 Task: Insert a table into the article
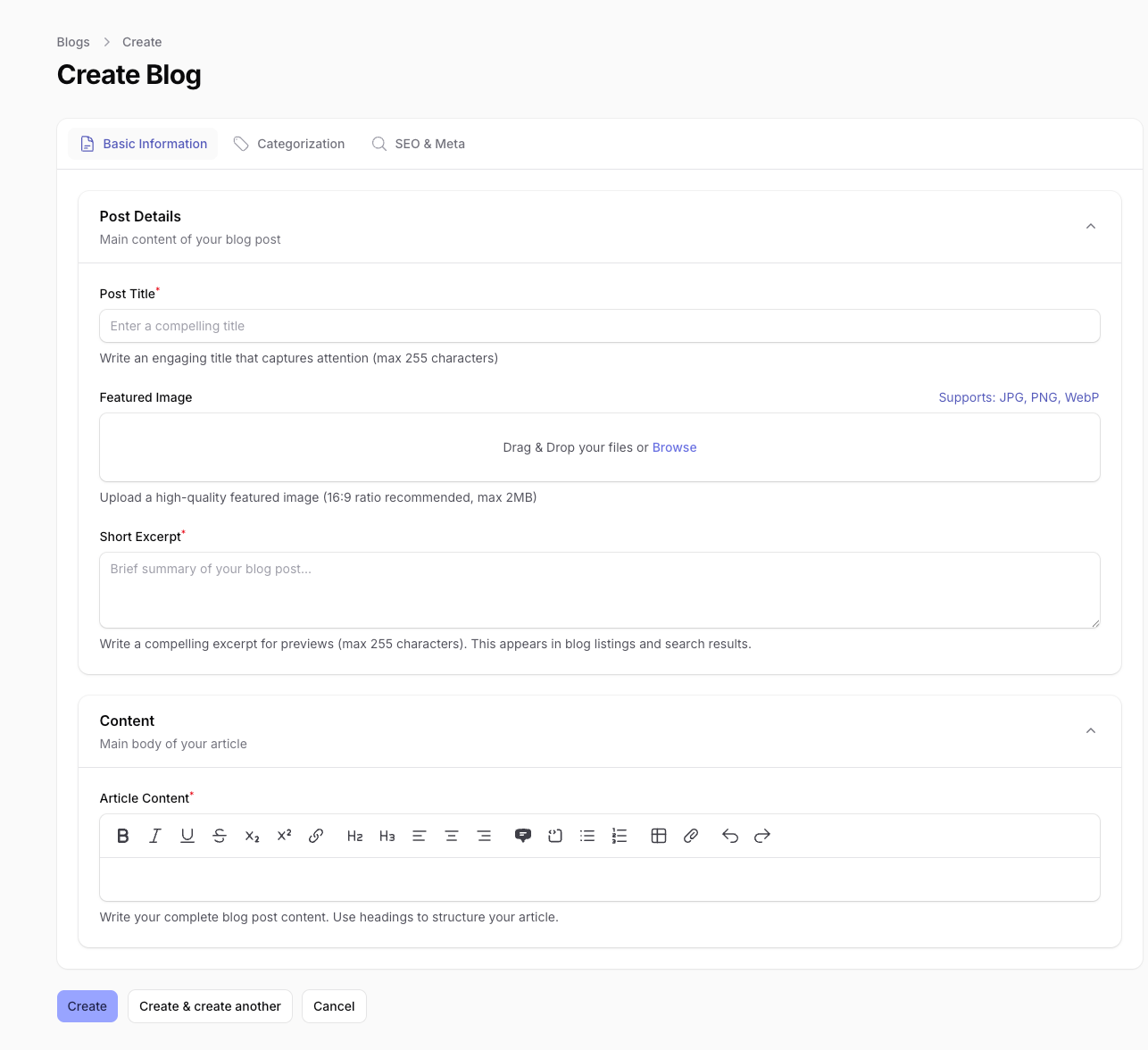point(659,836)
